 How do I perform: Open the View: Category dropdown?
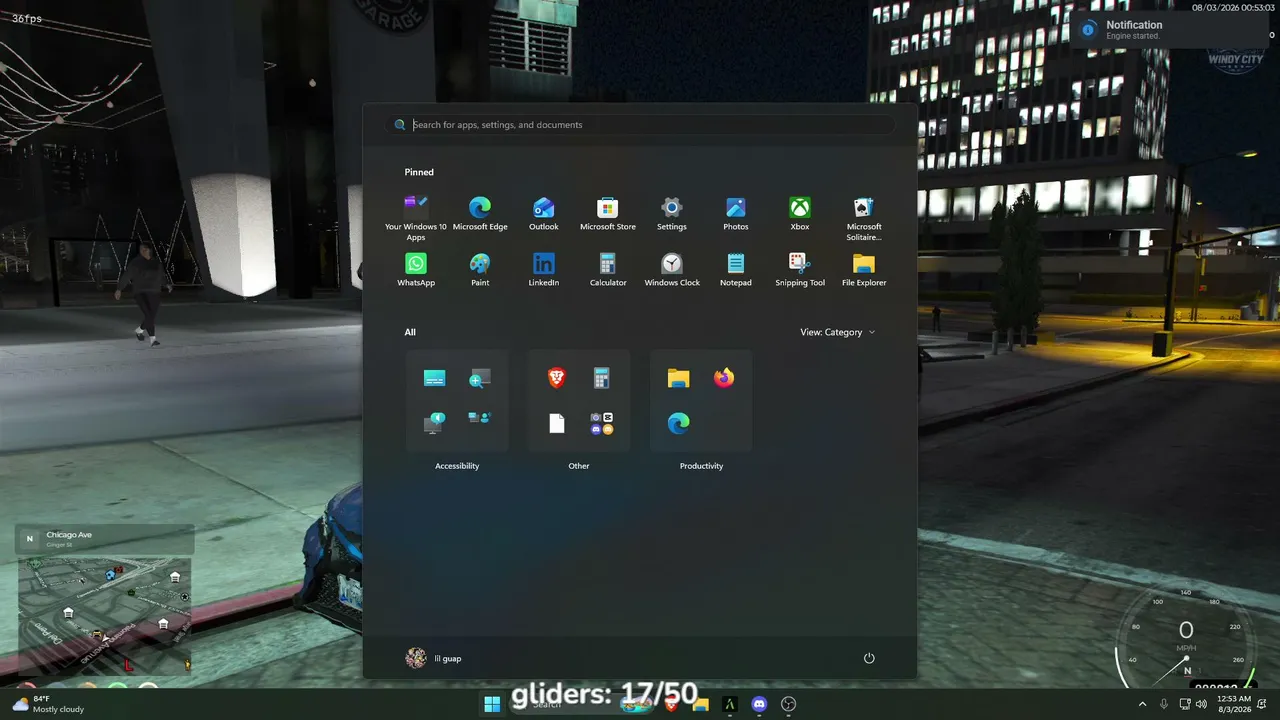[x=838, y=332]
